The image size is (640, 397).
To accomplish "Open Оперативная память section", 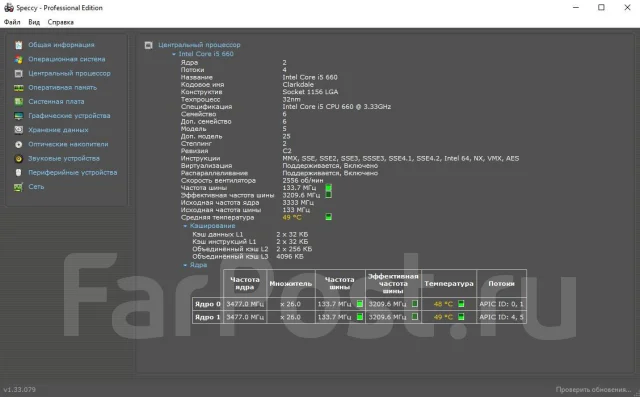I will point(62,88).
